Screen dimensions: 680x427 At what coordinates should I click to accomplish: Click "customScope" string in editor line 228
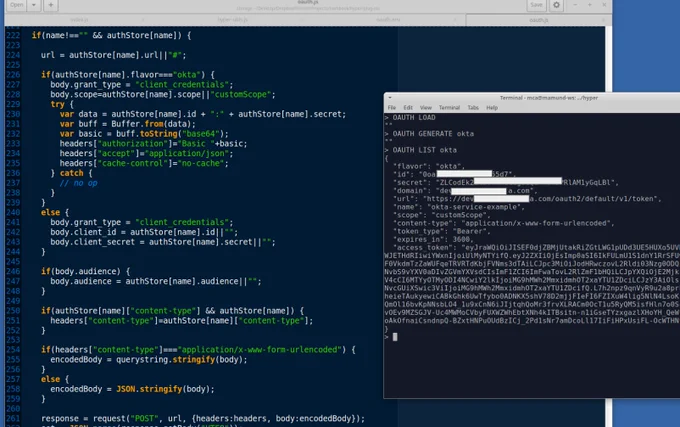coord(241,95)
